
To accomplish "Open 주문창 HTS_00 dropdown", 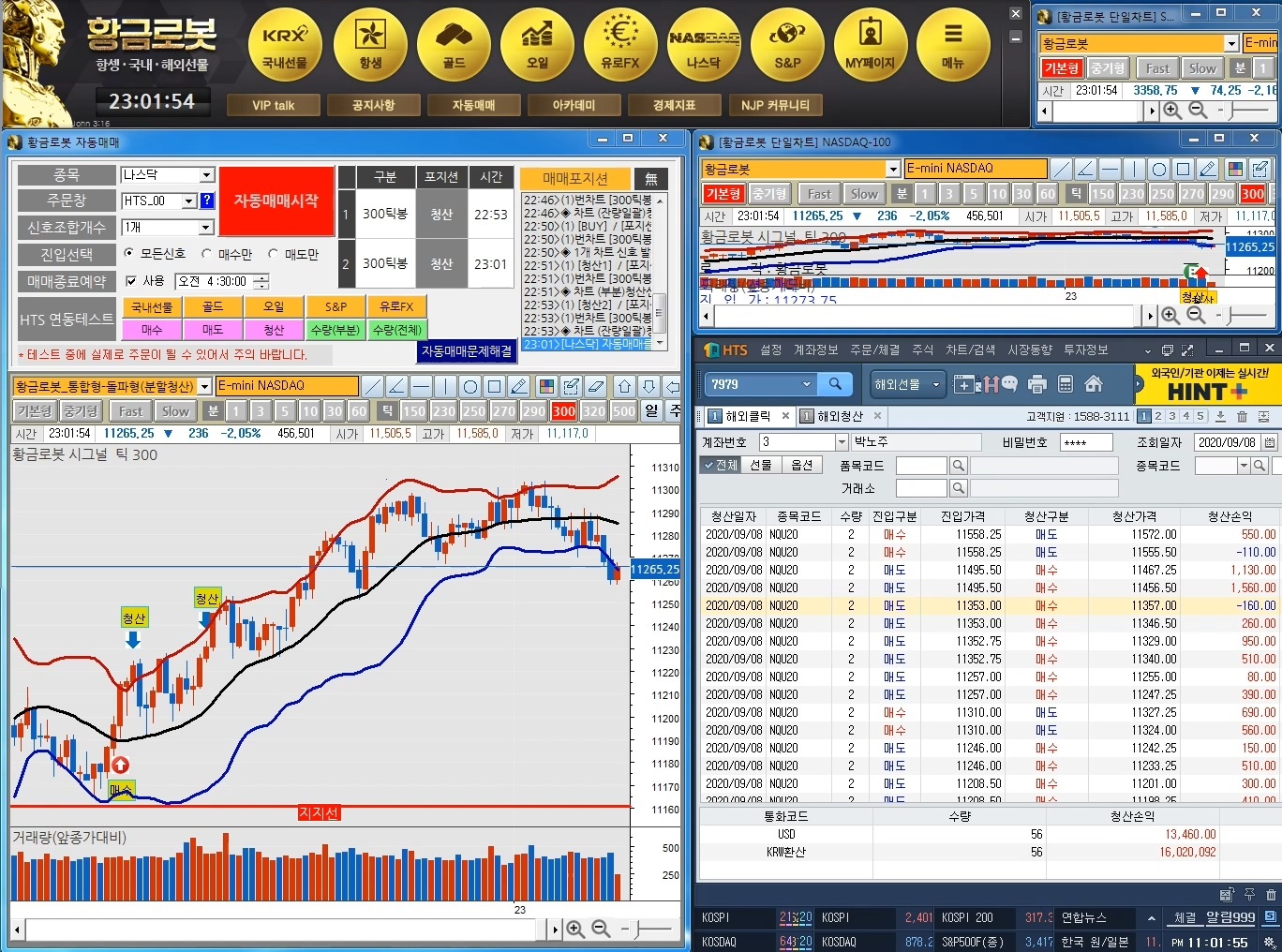I will click(x=188, y=201).
